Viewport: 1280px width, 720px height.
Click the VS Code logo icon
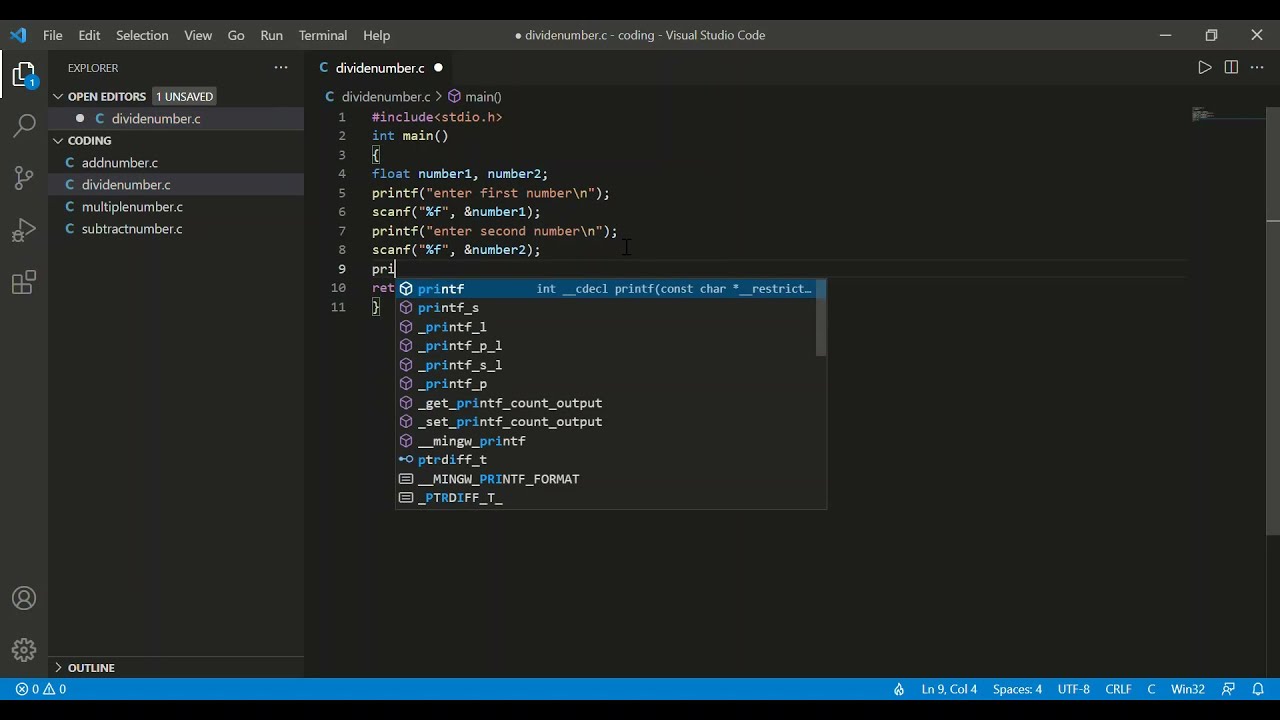[18, 35]
